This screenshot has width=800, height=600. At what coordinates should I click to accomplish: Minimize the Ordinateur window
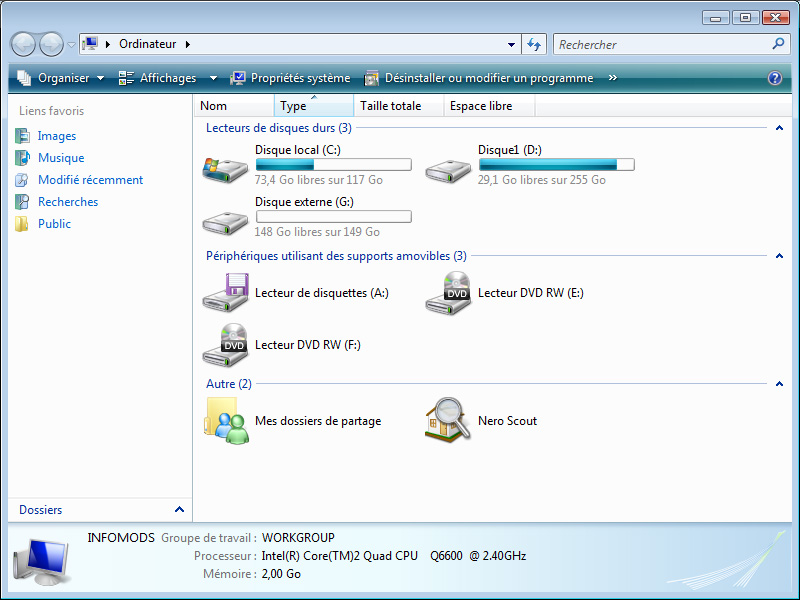point(716,18)
